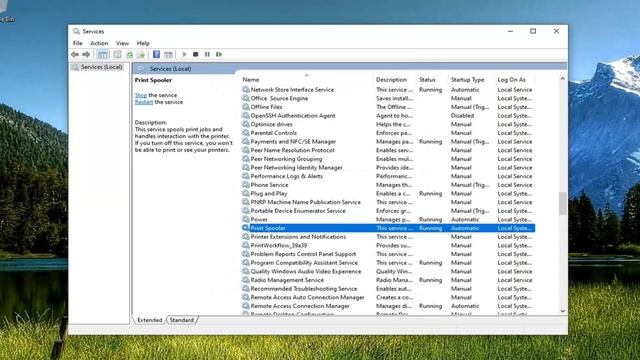Sort by the Startup Type column header
640x360 pixels.
471,80
